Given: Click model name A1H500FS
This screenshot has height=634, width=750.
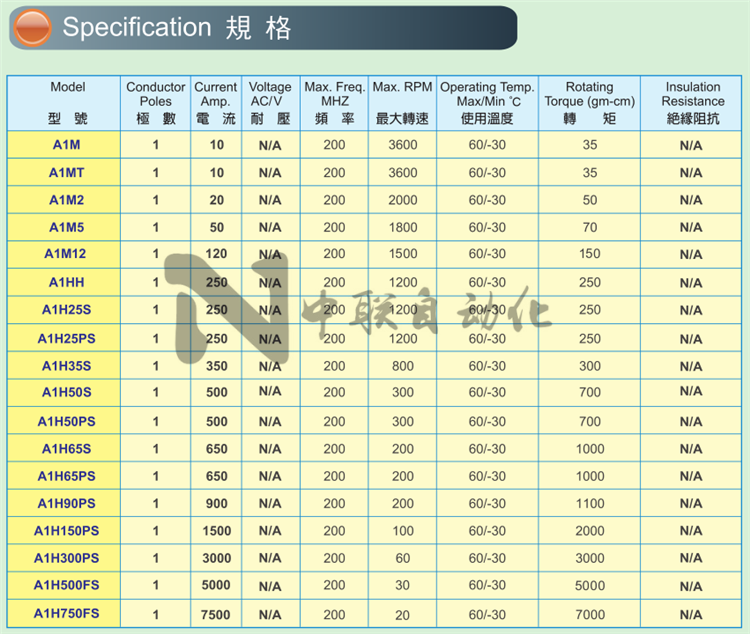Looking at the screenshot, I should tap(66, 585).
